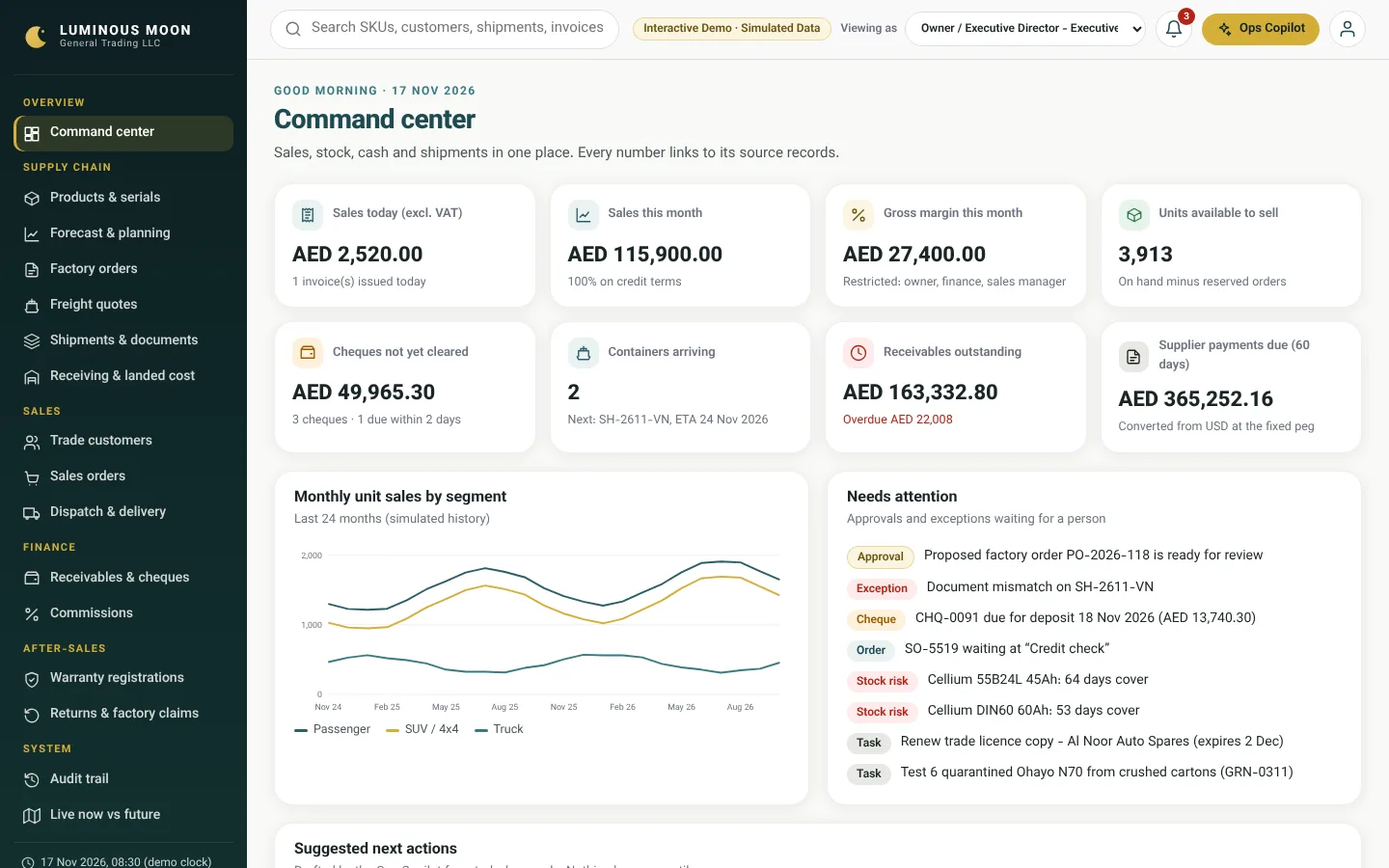
Task: Launch the Ops Copilot button
Action: [1261, 29]
